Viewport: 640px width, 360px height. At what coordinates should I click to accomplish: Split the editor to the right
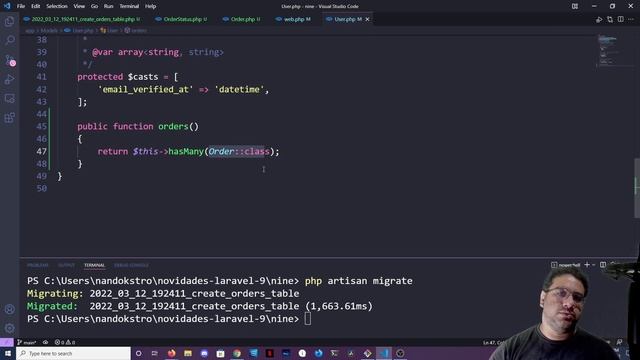tap(620, 19)
